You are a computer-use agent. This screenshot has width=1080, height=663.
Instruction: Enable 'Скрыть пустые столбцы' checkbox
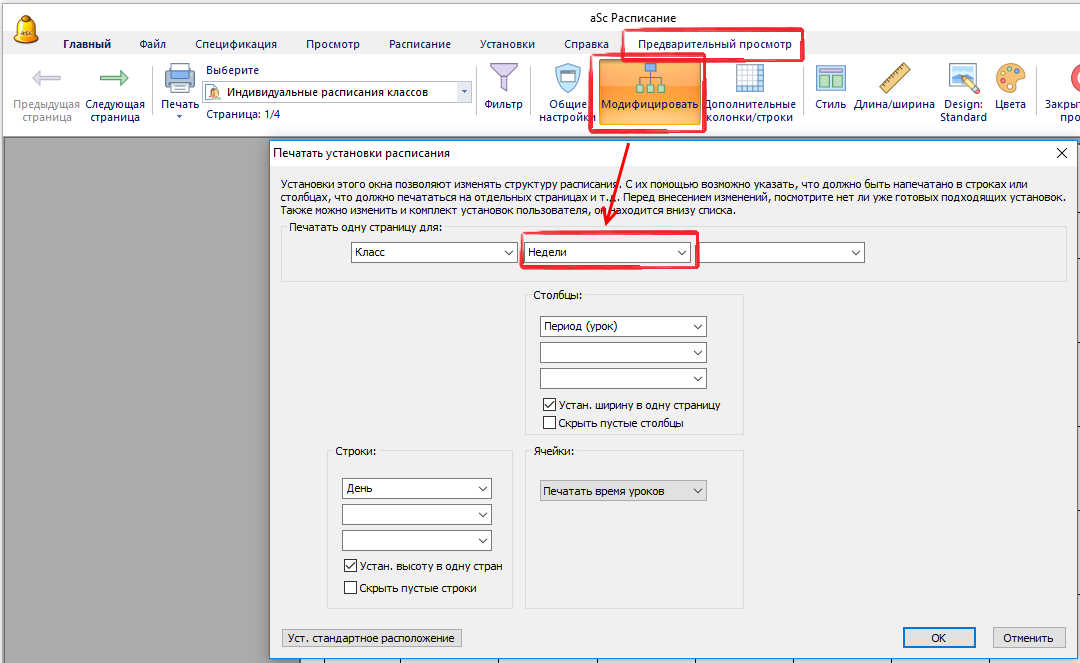pyautogui.click(x=549, y=423)
